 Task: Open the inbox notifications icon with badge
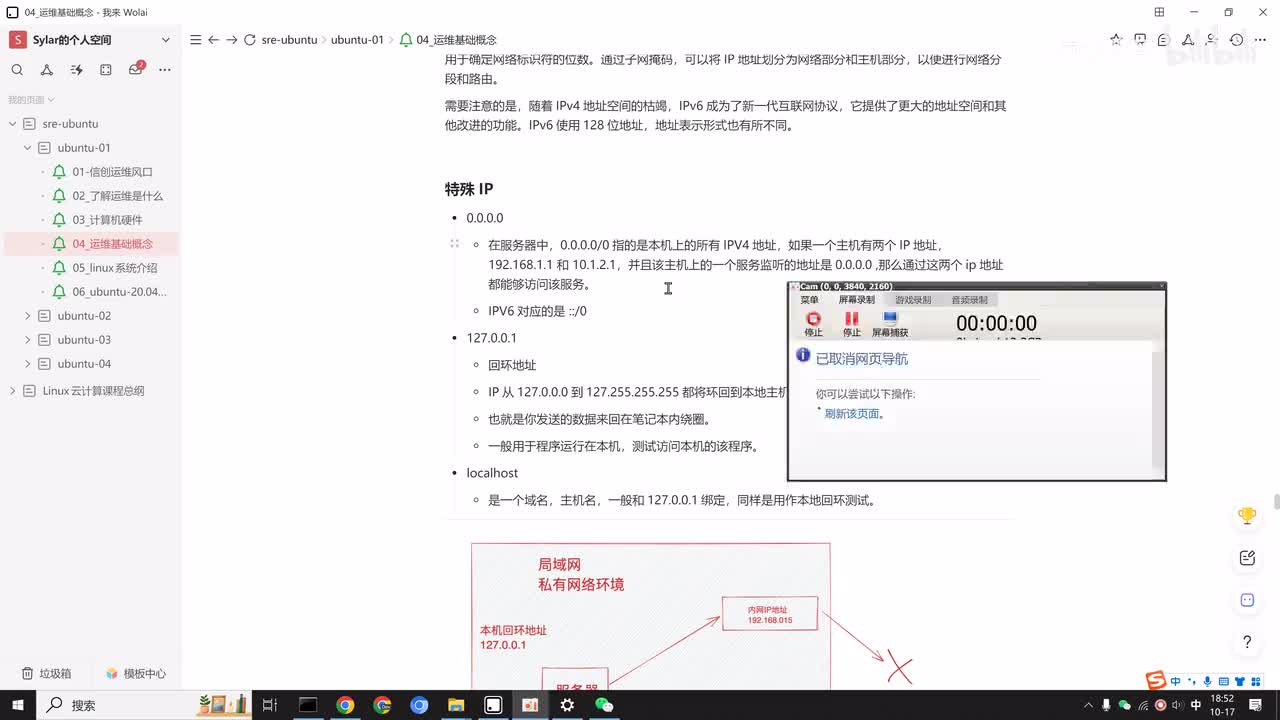coord(136,69)
